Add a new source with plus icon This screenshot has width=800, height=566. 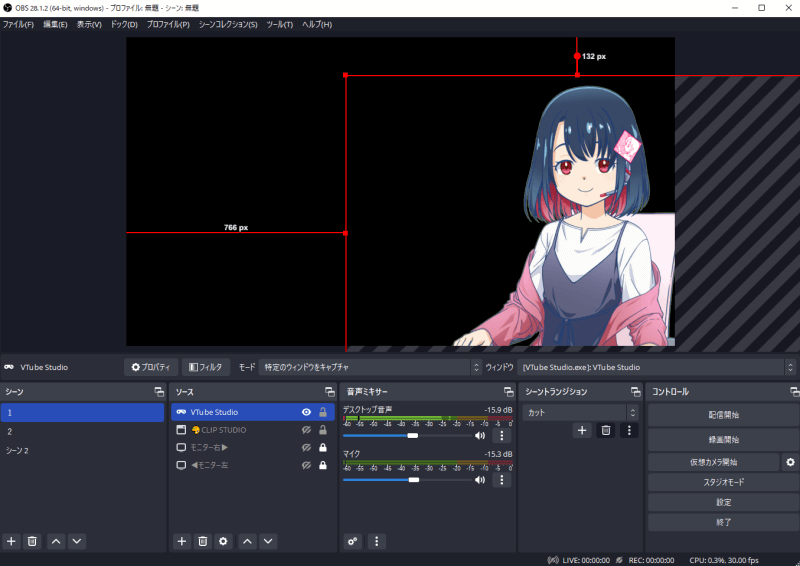(x=182, y=541)
